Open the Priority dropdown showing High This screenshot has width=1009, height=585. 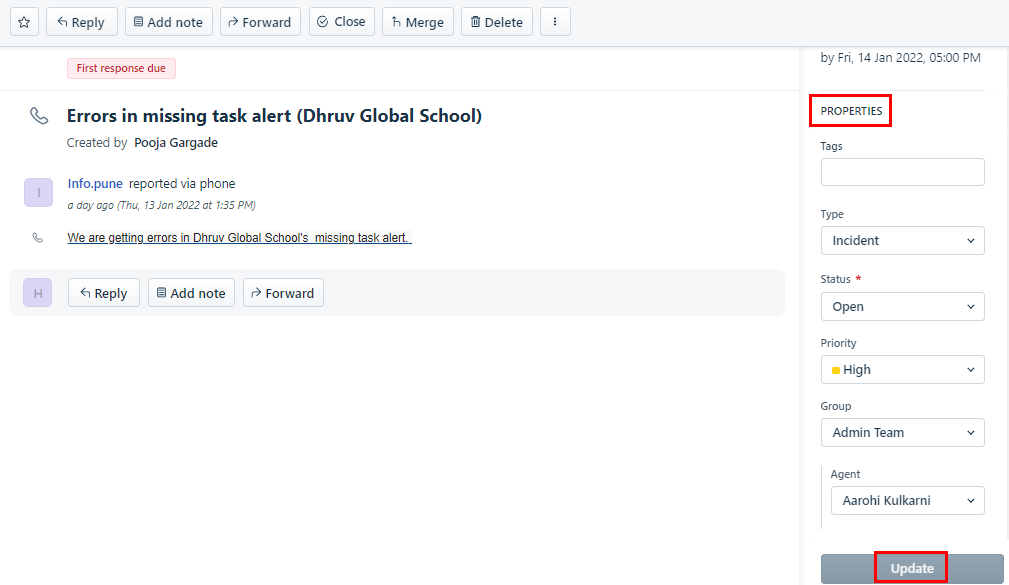click(x=902, y=369)
